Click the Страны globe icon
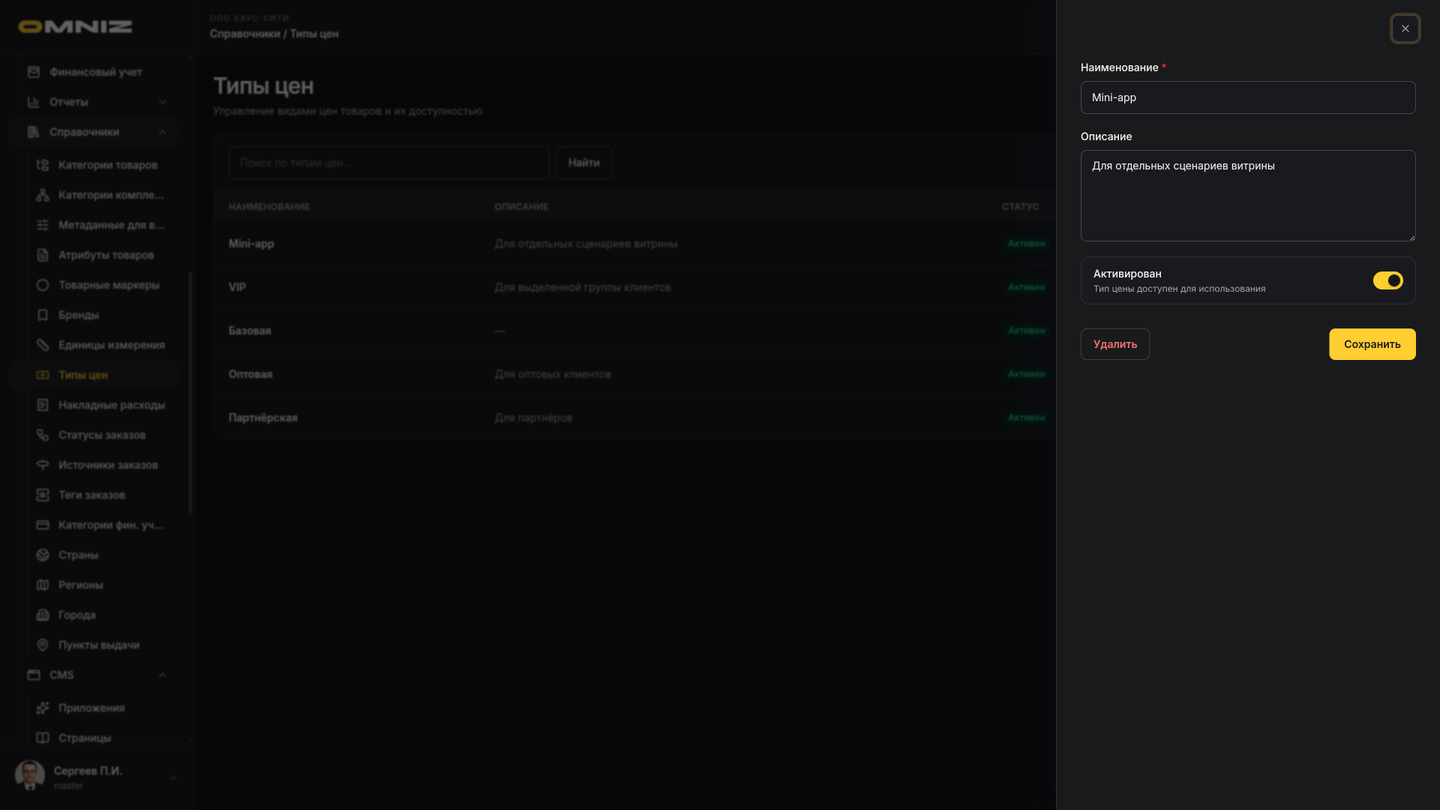Image resolution: width=1440 pixels, height=810 pixels. coord(42,555)
